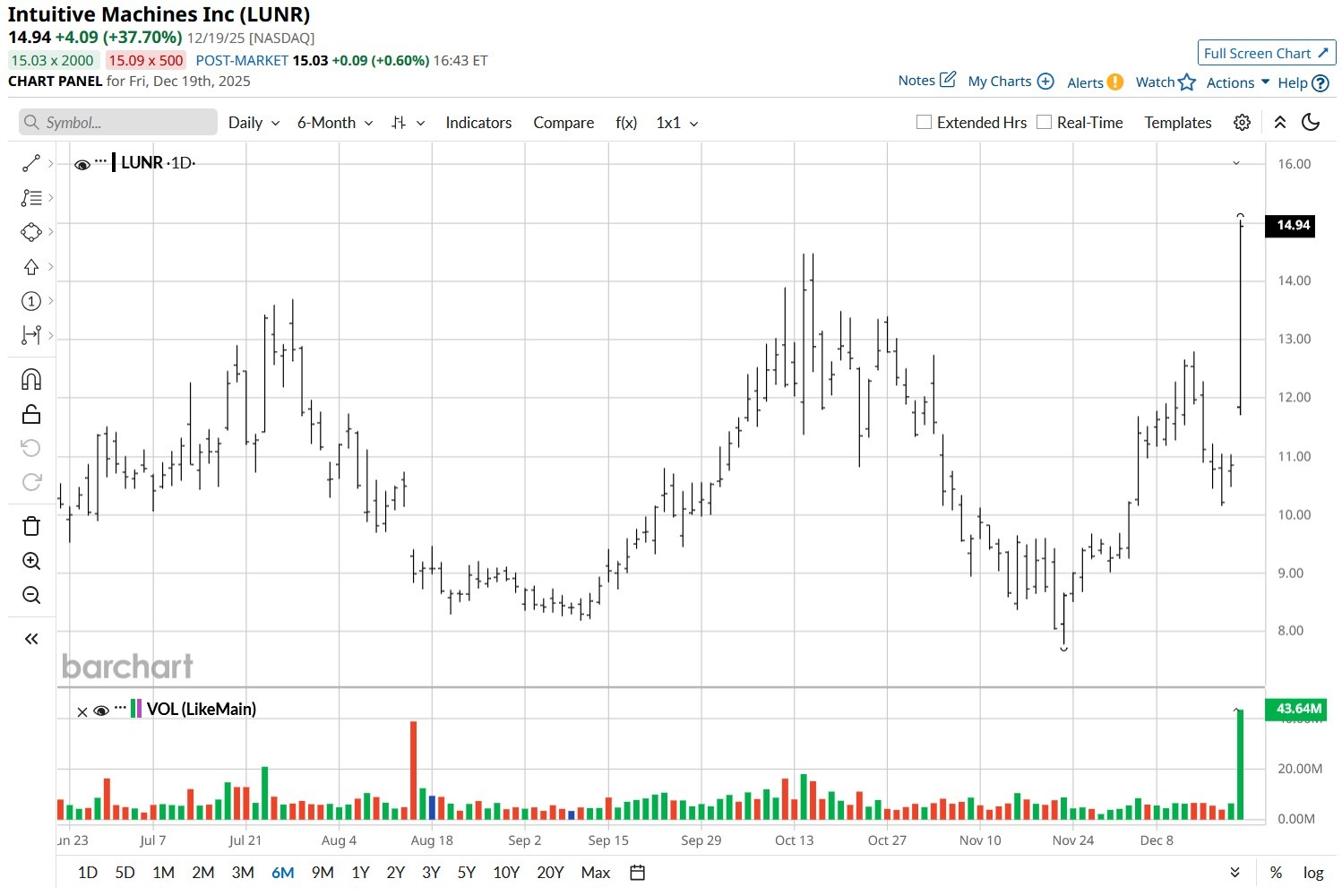Open the Daily frequency dropdown
This screenshot has width=1342, height=896.
click(x=254, y=123)
